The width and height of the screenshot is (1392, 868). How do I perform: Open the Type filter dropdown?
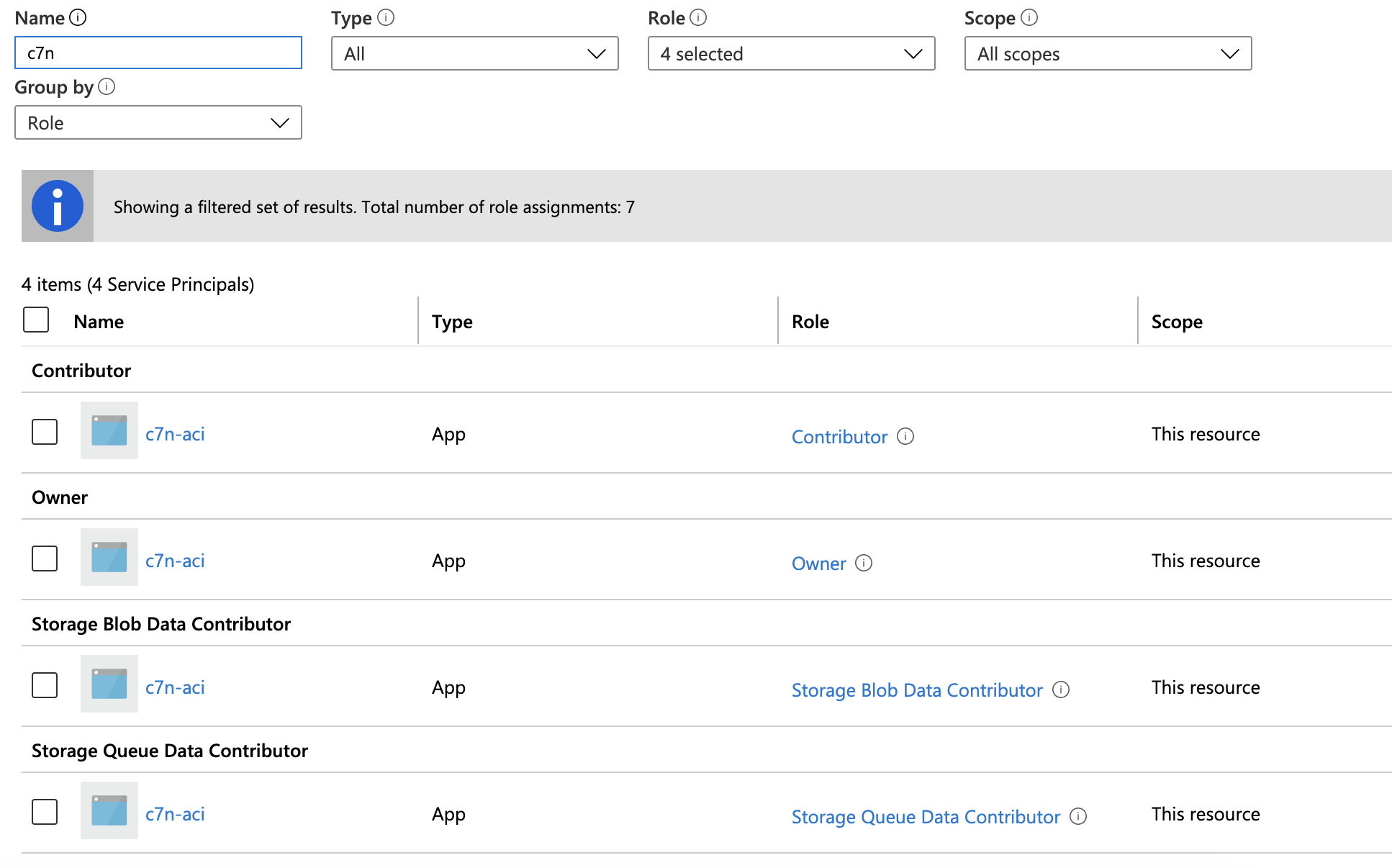474,53
